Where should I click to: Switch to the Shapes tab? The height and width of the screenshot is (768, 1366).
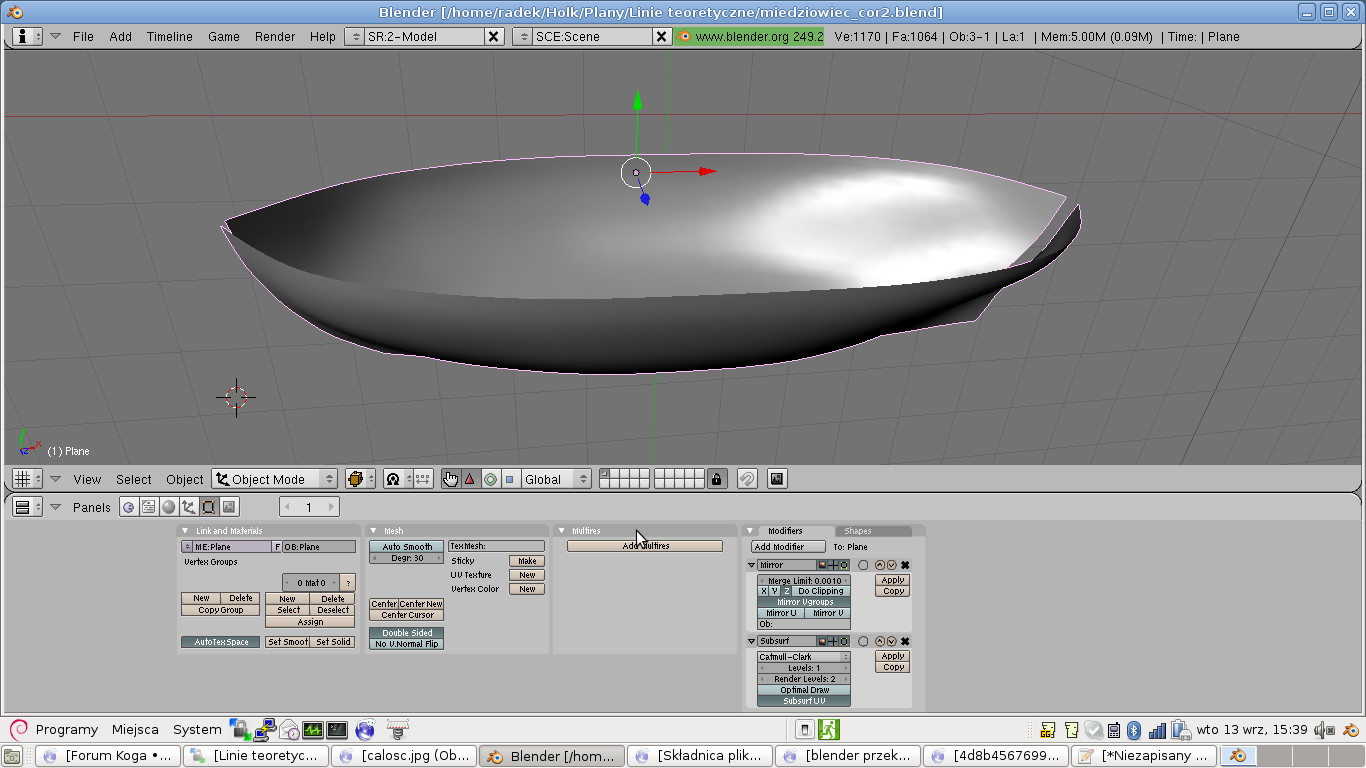(857, 531)
